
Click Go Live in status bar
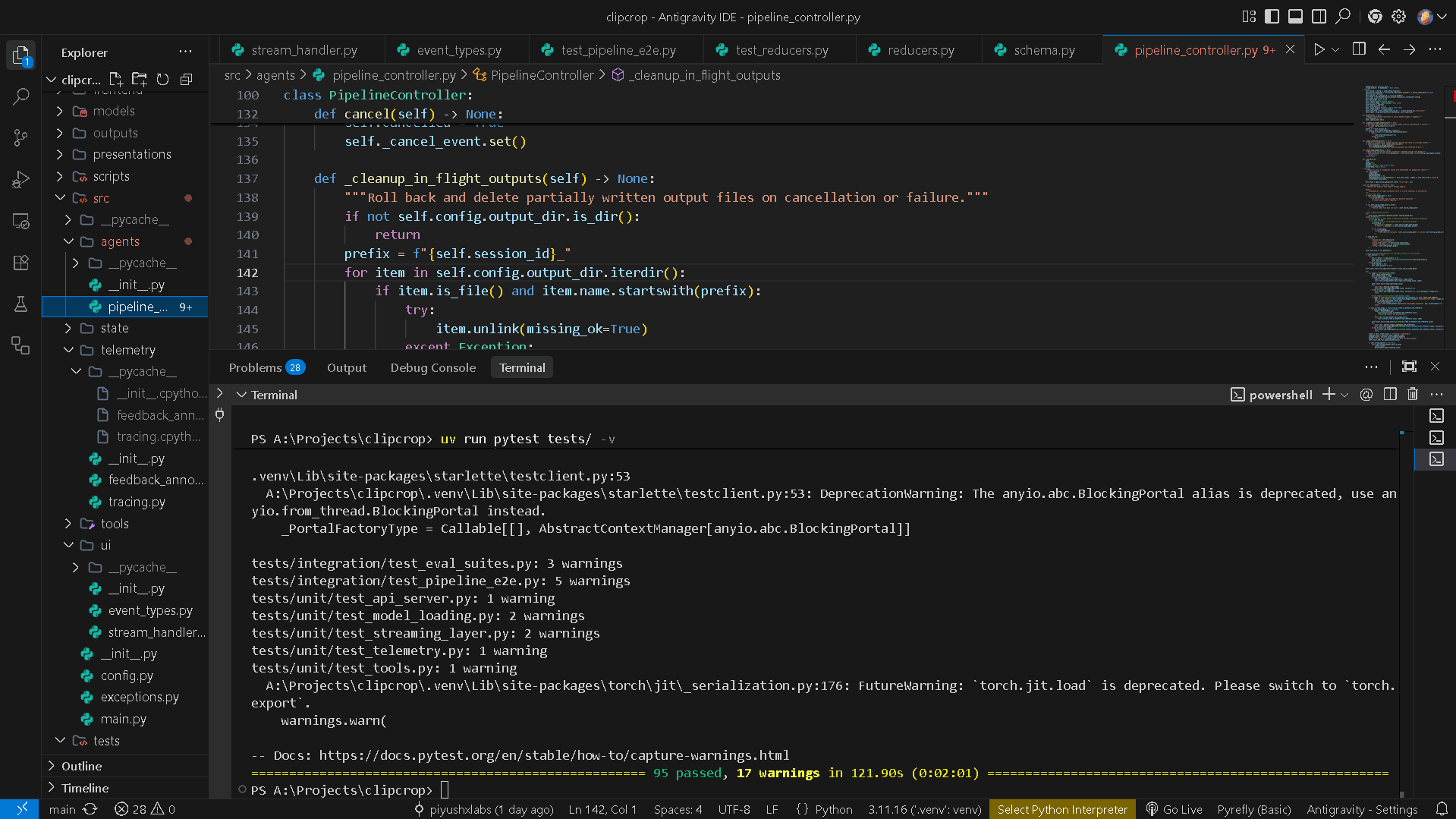tap(1175, 809)
